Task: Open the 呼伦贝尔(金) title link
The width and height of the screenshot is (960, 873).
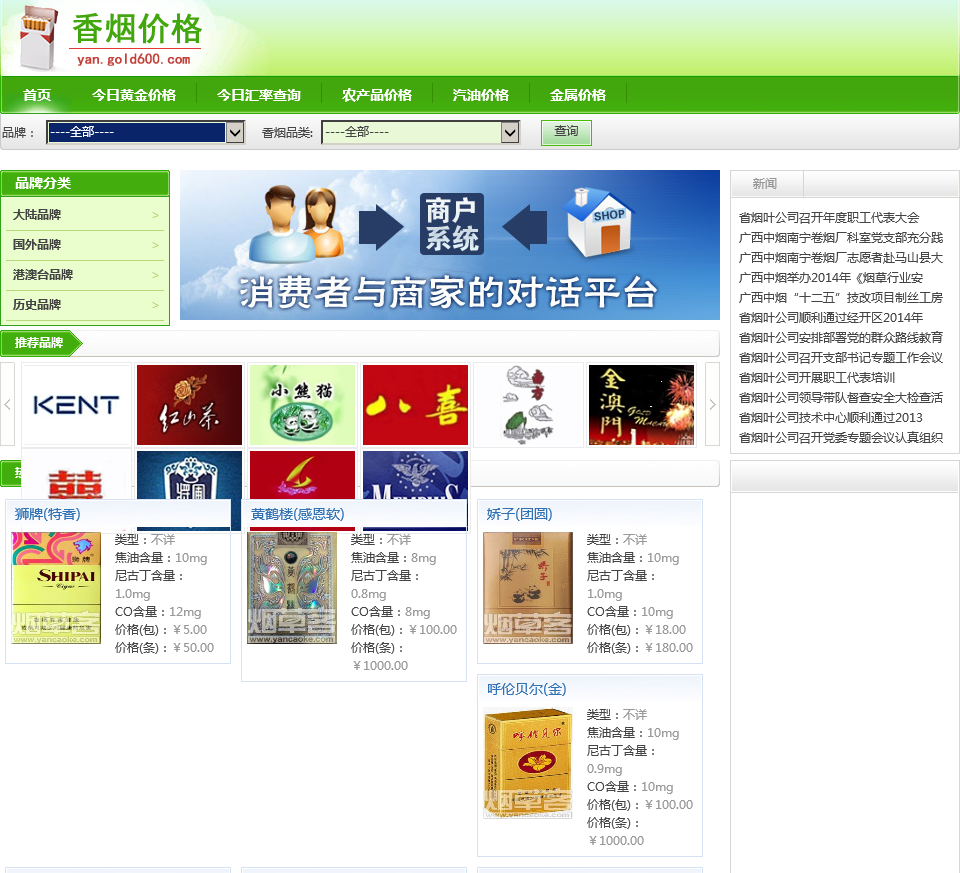Action: (x=527, y=689)
